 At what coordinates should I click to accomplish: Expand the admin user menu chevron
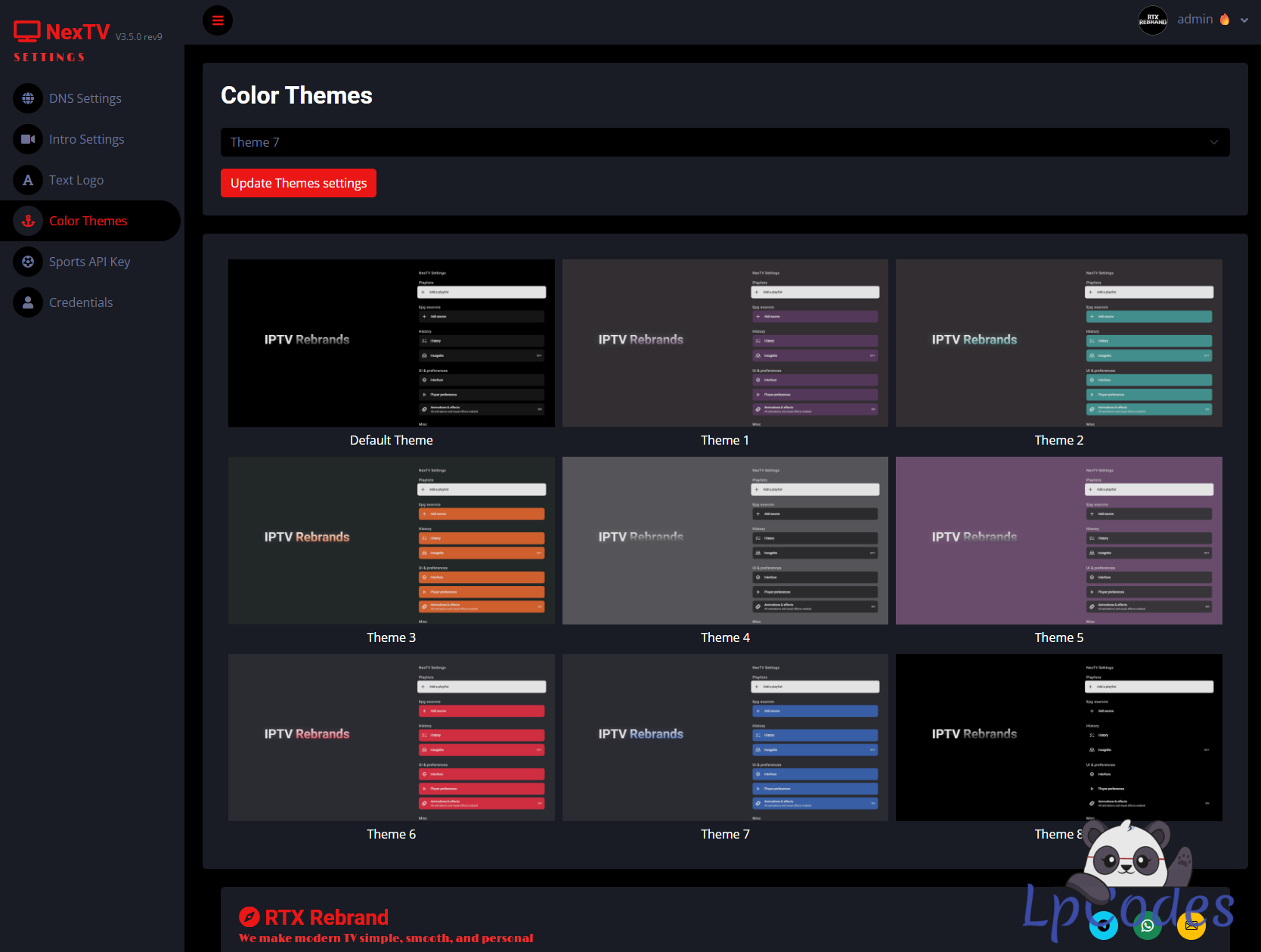tap(1244, 20)
